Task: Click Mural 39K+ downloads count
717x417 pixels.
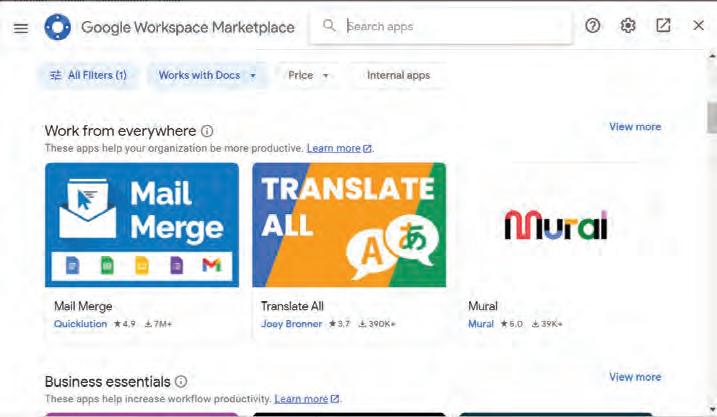Action: [x=547, y=324]
